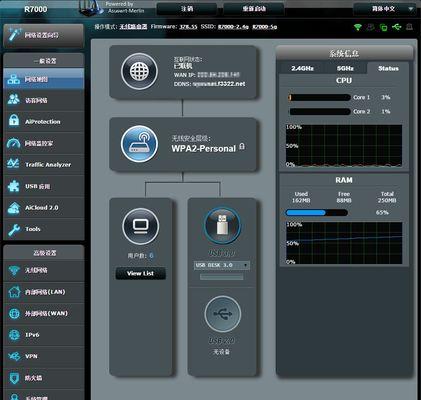Image resolution: width=421 pixels, height=400 pixels.
Task: Click the RAM Free 88MB value
Action: click(x=344, y=200)
